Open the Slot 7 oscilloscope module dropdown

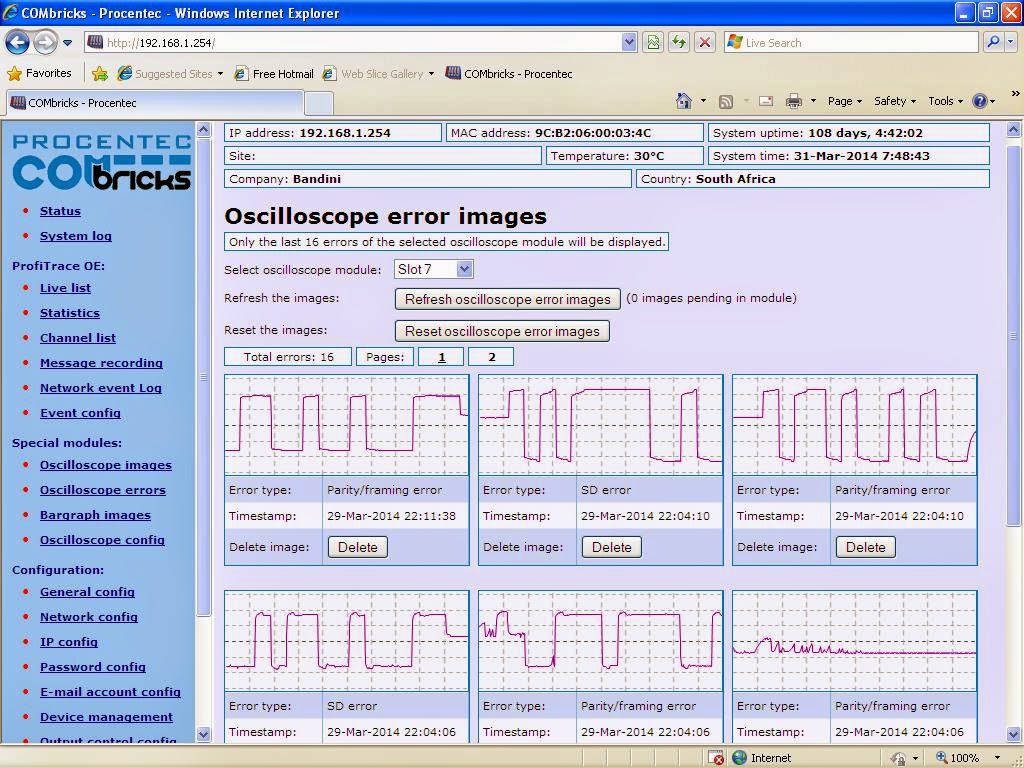pyautogui.click(x=434, y=269)
